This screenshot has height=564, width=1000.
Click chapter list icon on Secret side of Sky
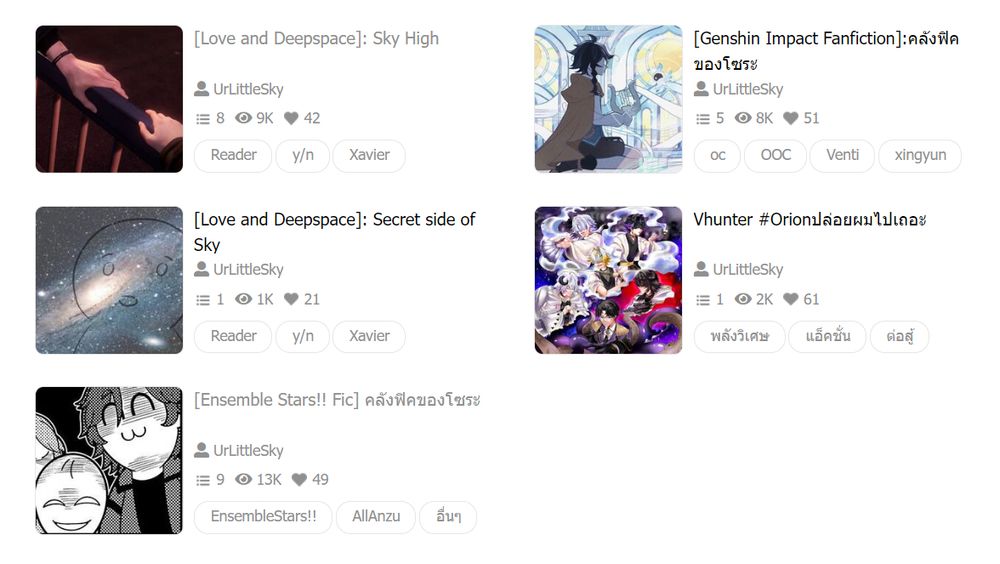(203, 299)
